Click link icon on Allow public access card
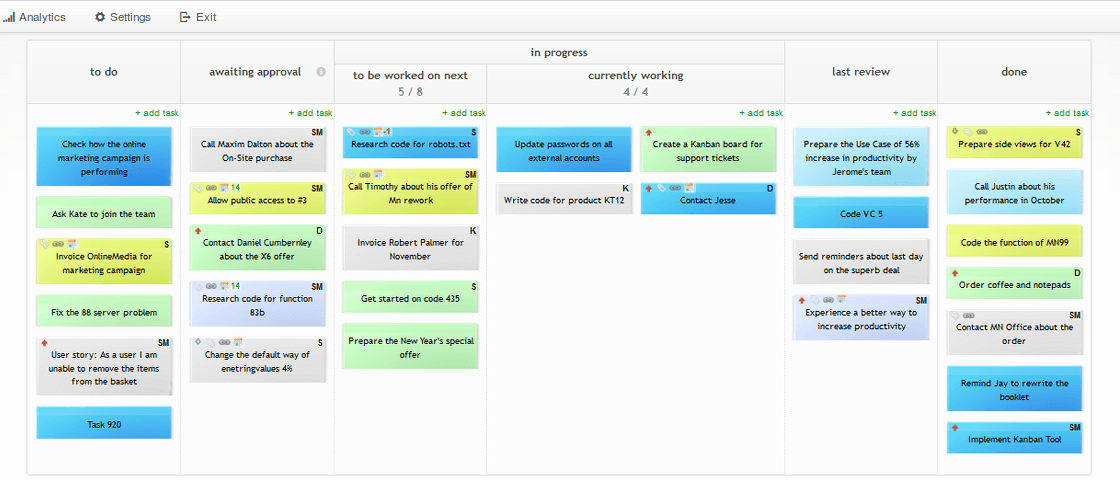Viewport: 1120px width, 480px height. (211, 188)
